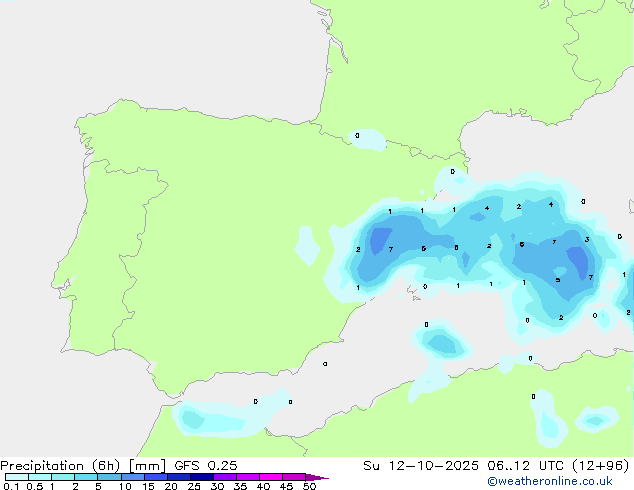Click the '06..12 UTC' time range text
This screenshot has height=490, width=634.
(x=525, y=466)
